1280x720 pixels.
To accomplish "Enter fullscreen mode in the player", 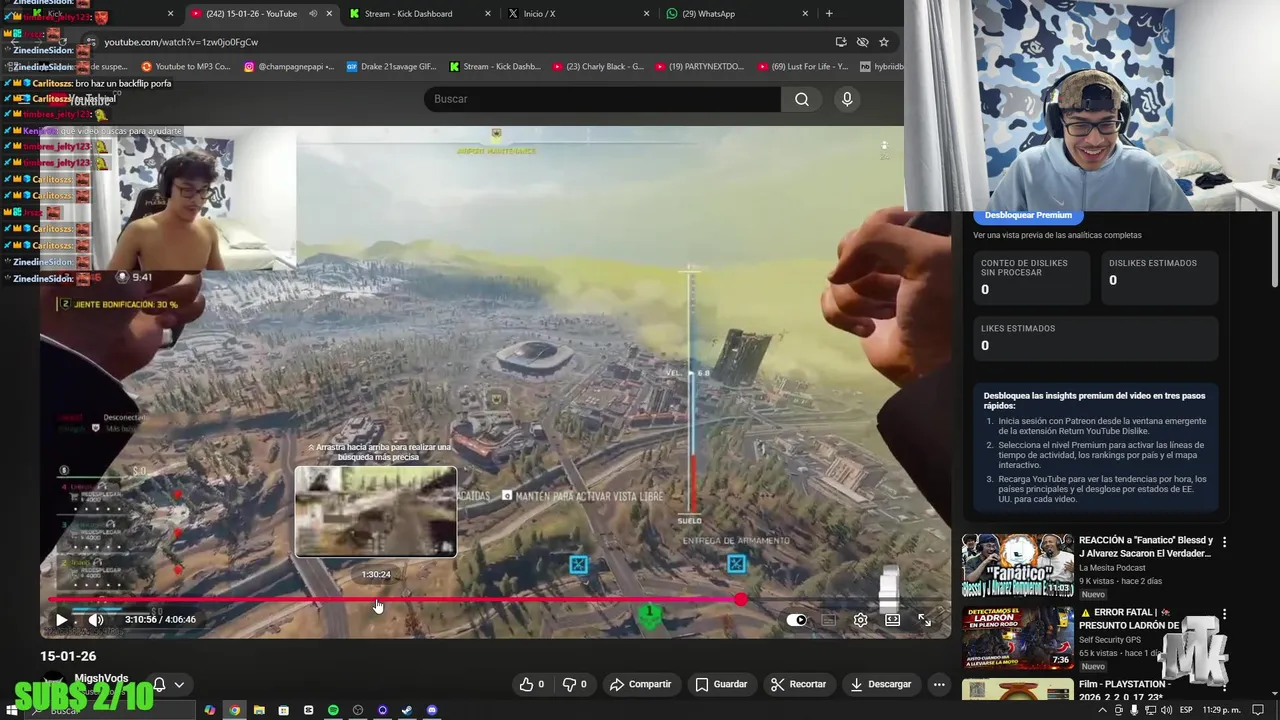I will pyautogui.click(x=924, y=620).
